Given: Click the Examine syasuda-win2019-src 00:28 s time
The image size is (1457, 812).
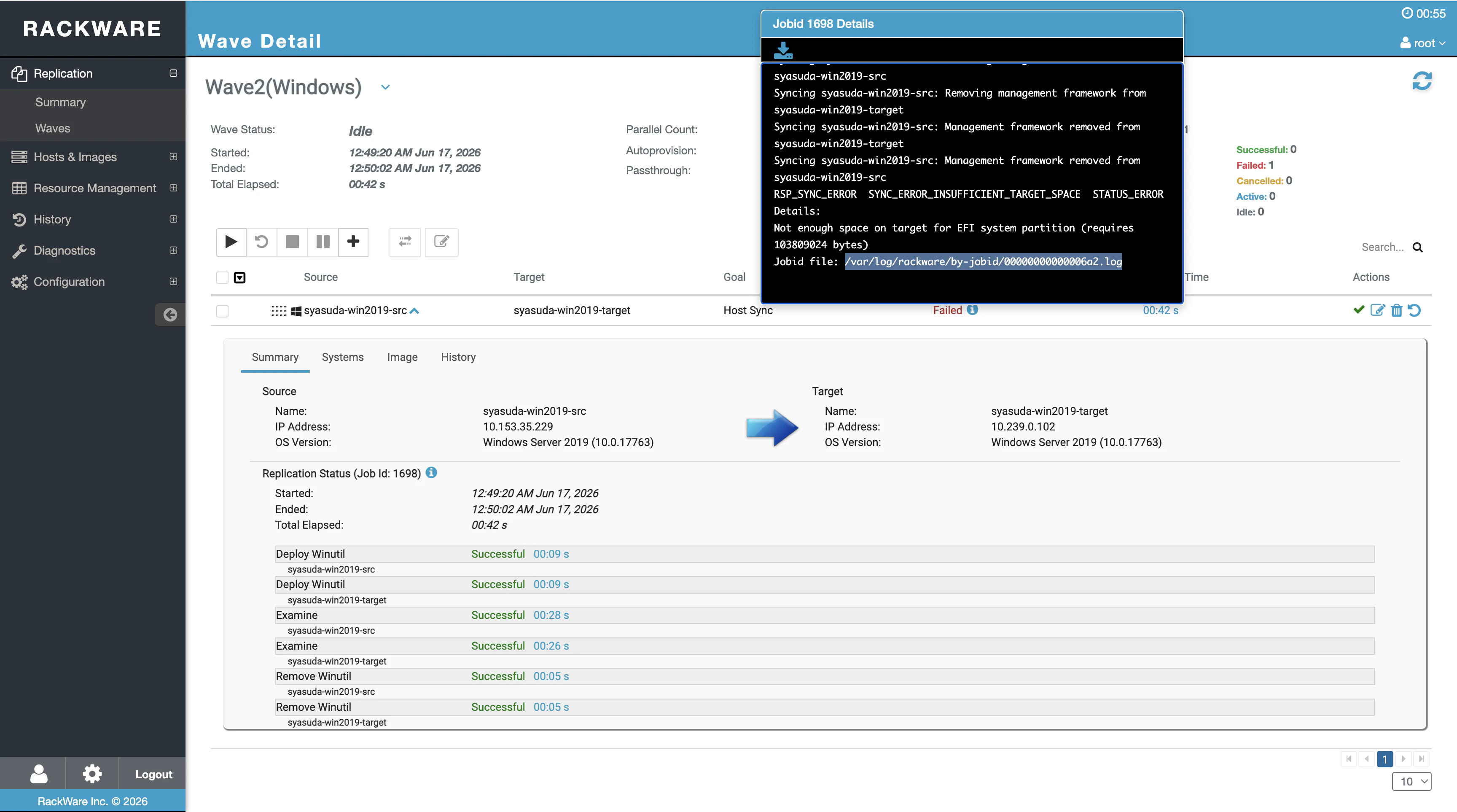Looking at the screenshot, I should tap(551, 615).
